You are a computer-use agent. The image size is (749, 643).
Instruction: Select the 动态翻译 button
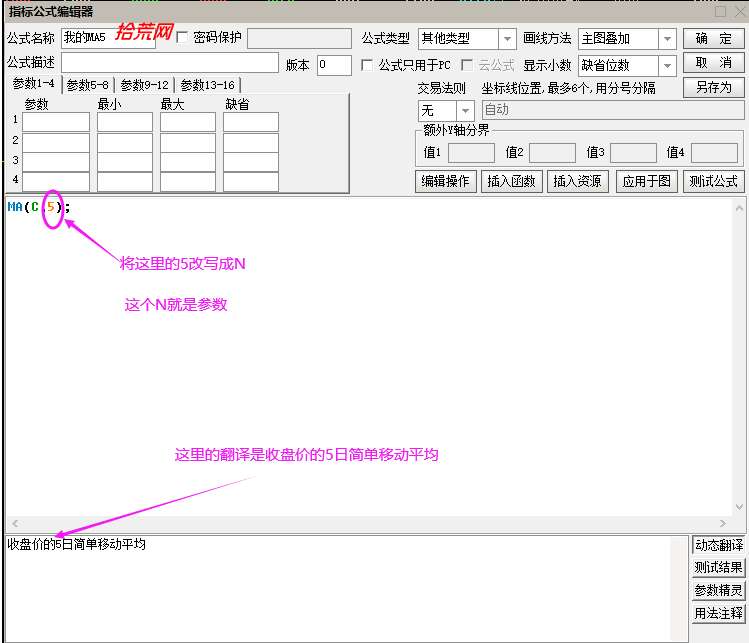coord(718,545)
